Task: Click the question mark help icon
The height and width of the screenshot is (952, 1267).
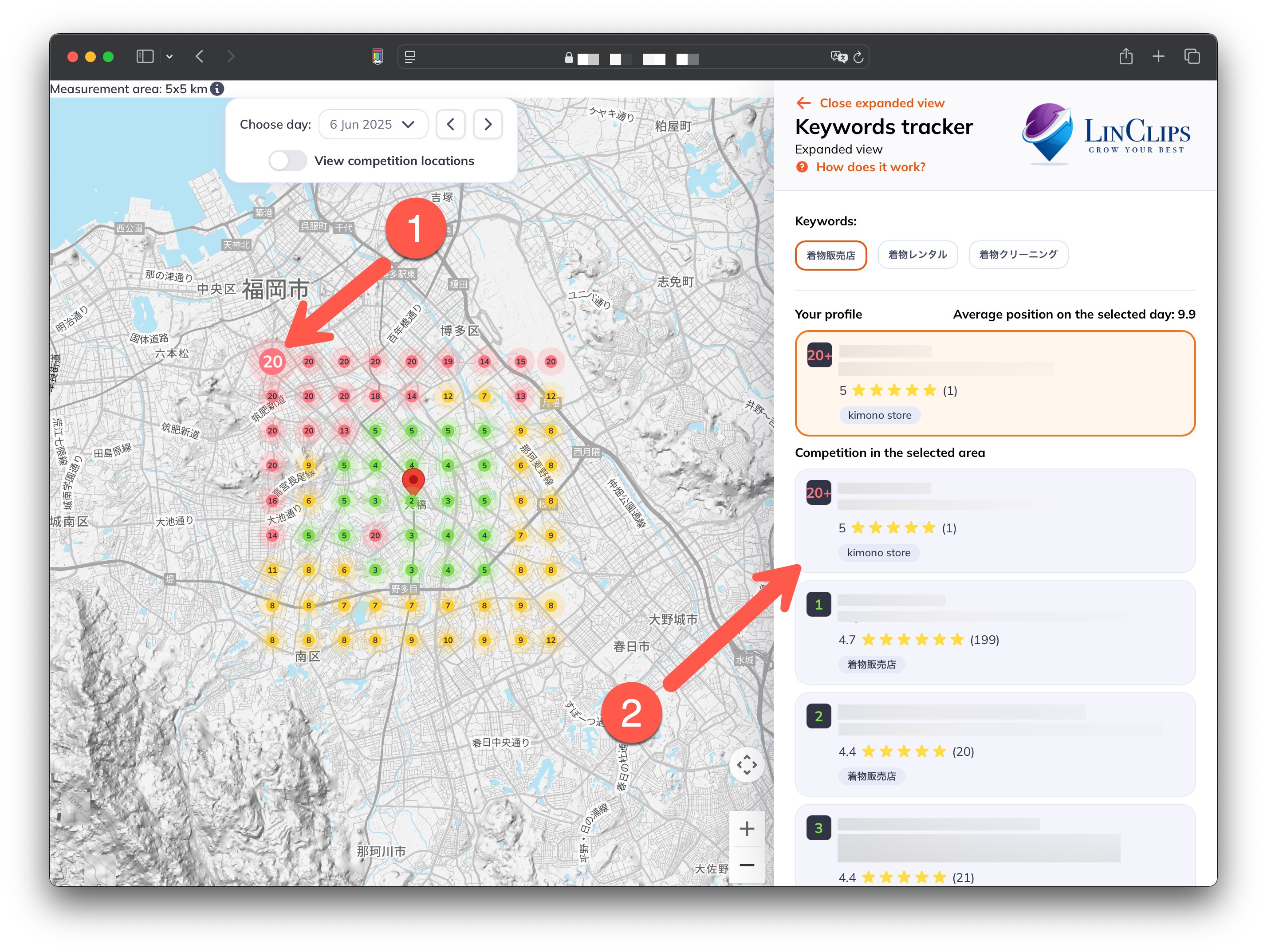Action: [x=802, y=167]
